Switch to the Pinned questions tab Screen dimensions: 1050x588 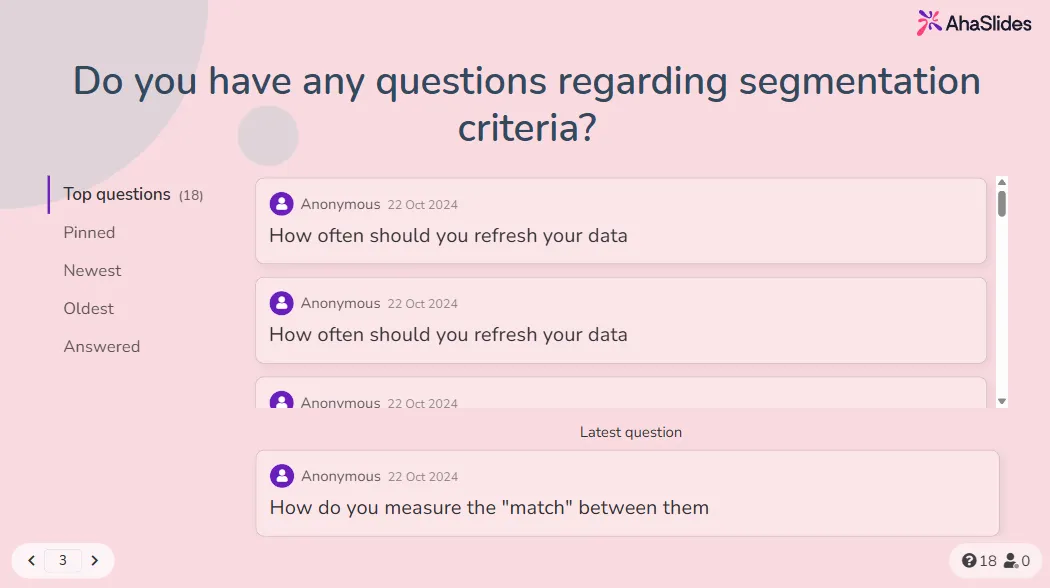point(89,232)
